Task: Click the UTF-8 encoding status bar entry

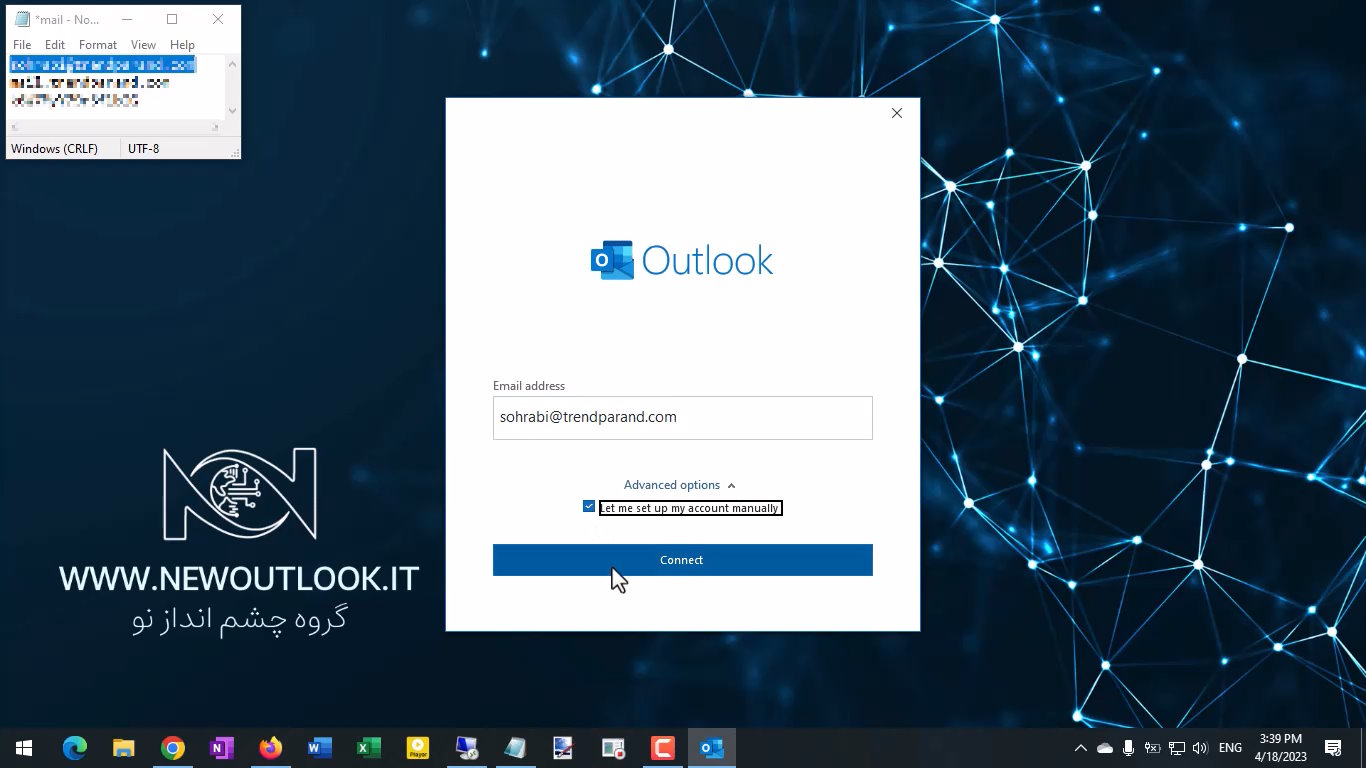Action: pyautogui.click(x=144, y=149)
